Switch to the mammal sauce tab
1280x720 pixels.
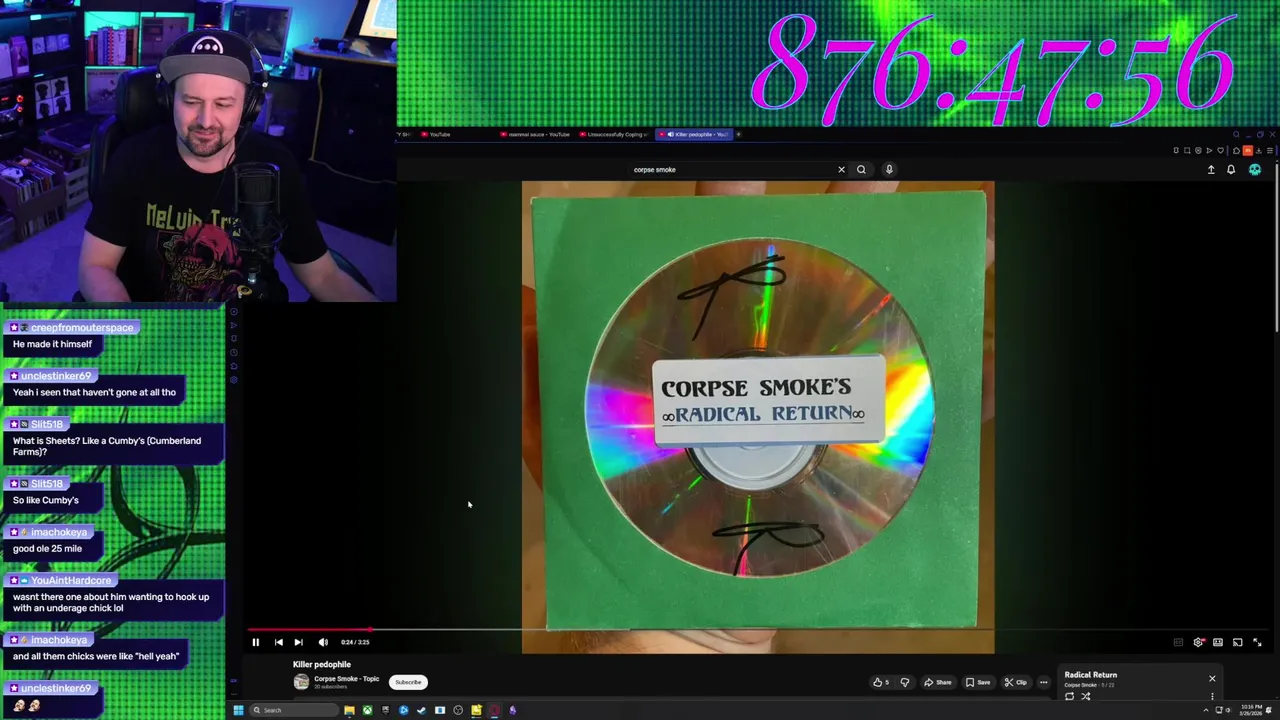tap(535, 134)
